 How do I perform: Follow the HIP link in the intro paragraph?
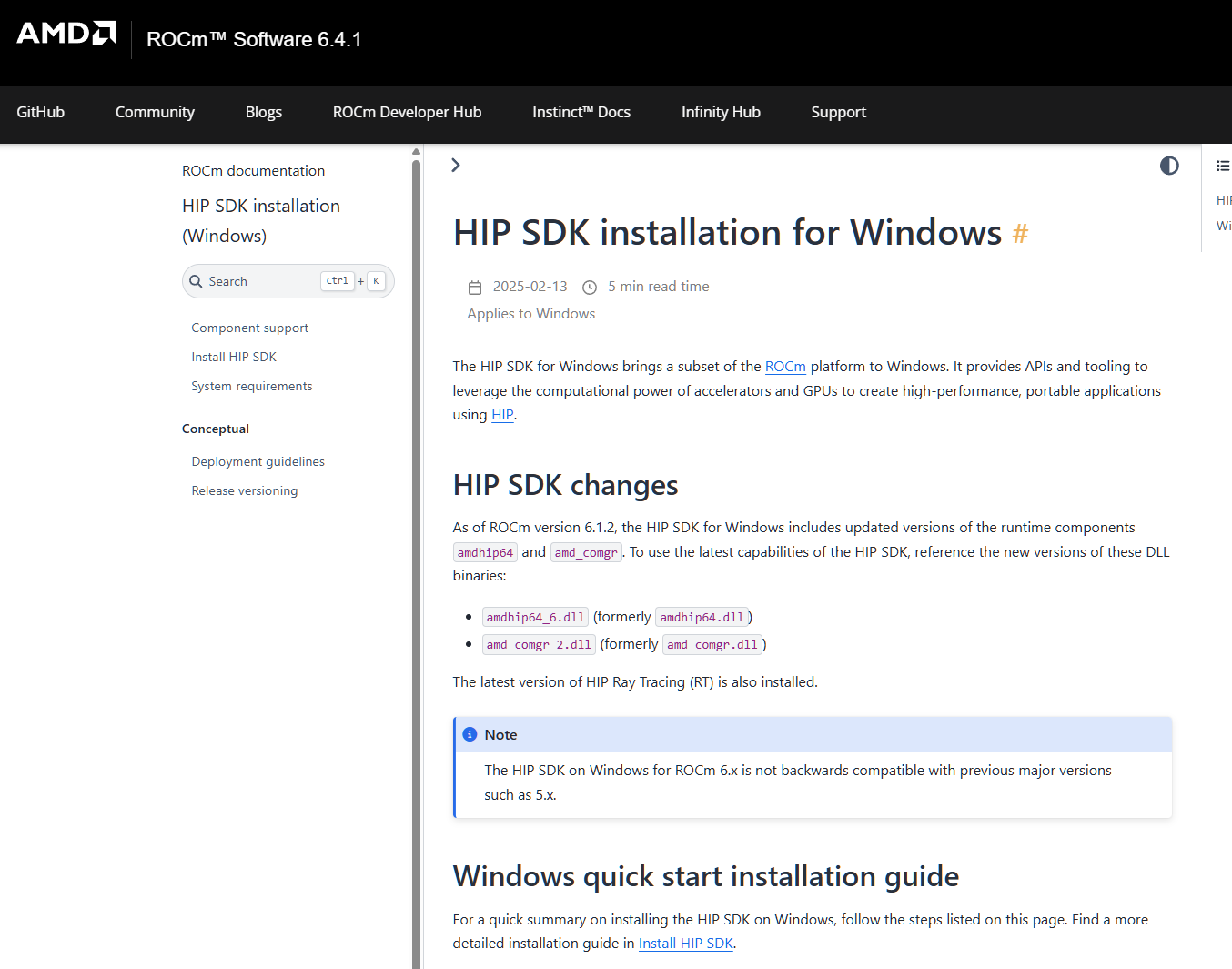[x=502, y=415]
